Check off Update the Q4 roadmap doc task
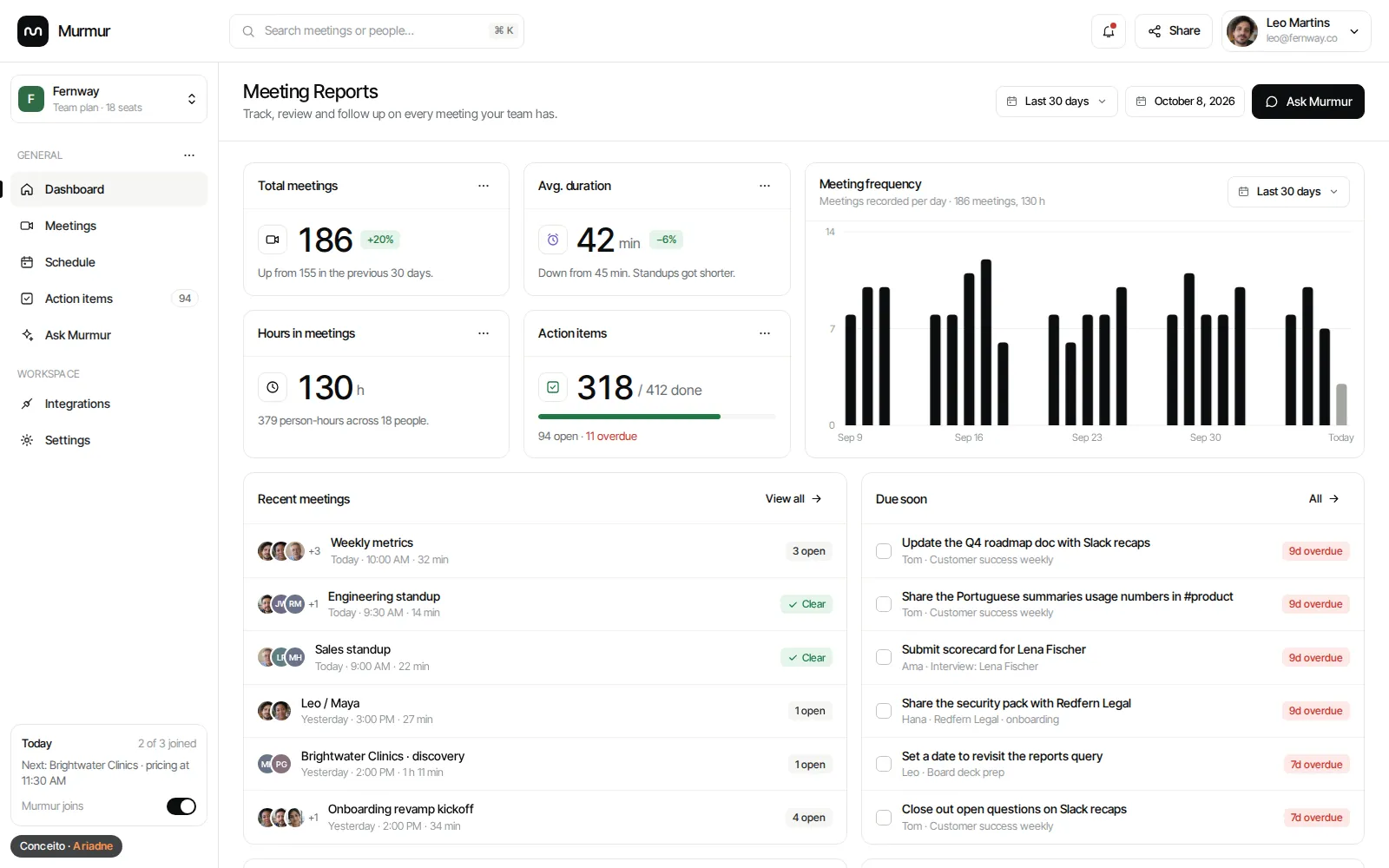The height and width of the screenshot is (868, 1389). pos(884,551)
